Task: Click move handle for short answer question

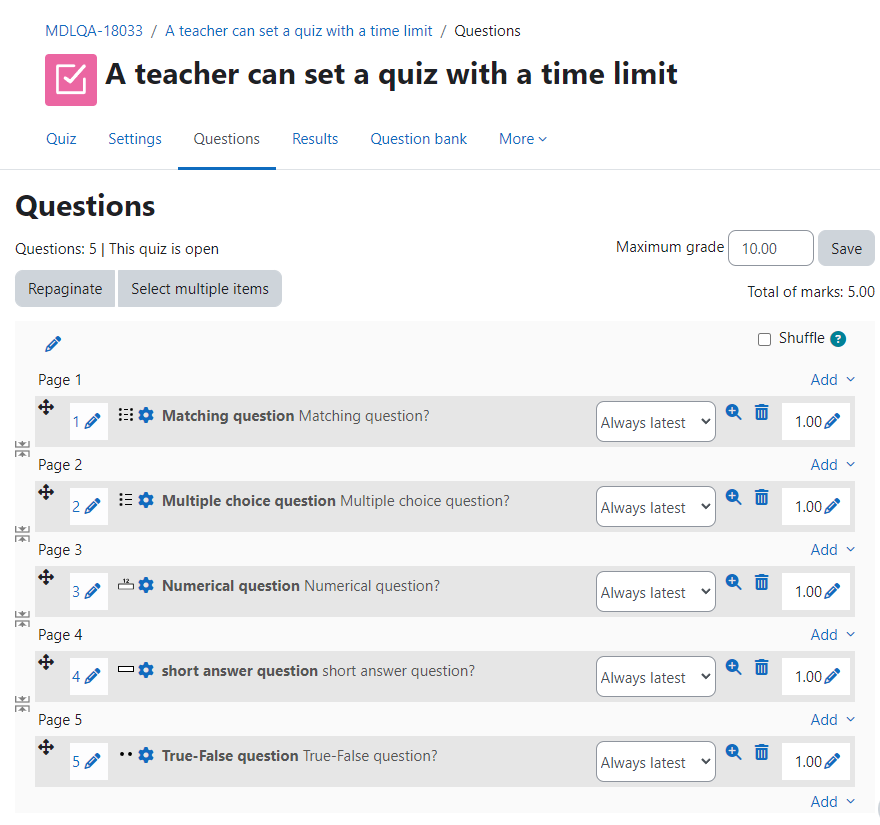Action: tap(46, 662)
